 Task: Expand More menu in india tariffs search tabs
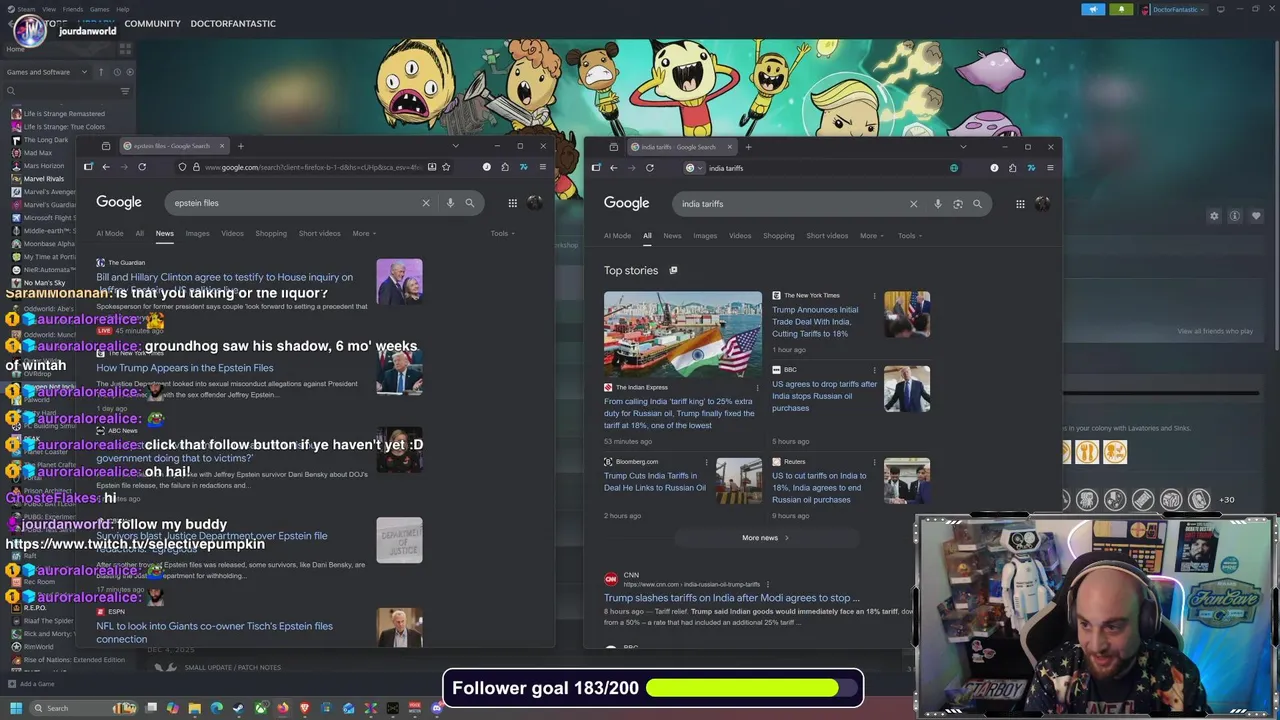872,236
